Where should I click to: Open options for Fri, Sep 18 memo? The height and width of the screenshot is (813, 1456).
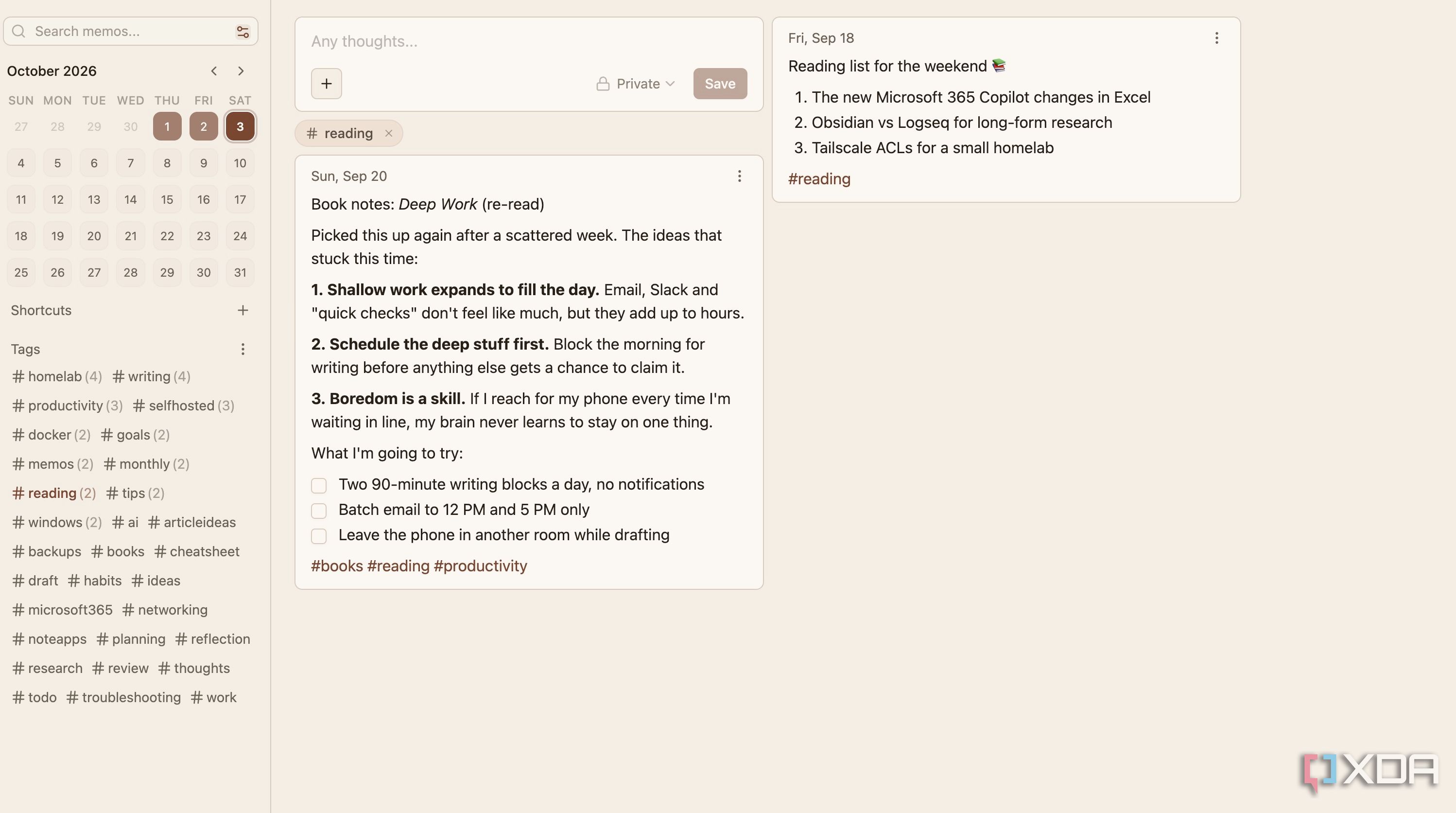click(x=1216, y=38)
